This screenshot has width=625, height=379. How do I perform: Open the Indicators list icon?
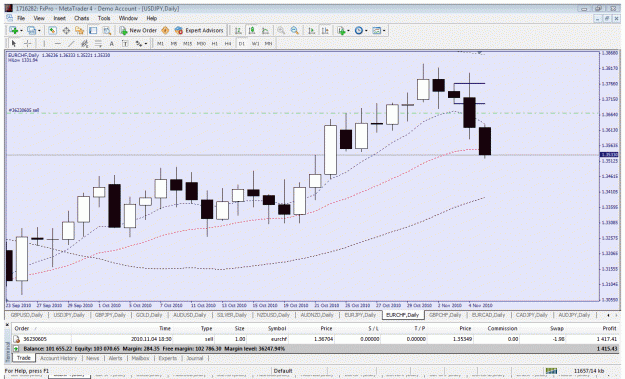pos(341,31)
